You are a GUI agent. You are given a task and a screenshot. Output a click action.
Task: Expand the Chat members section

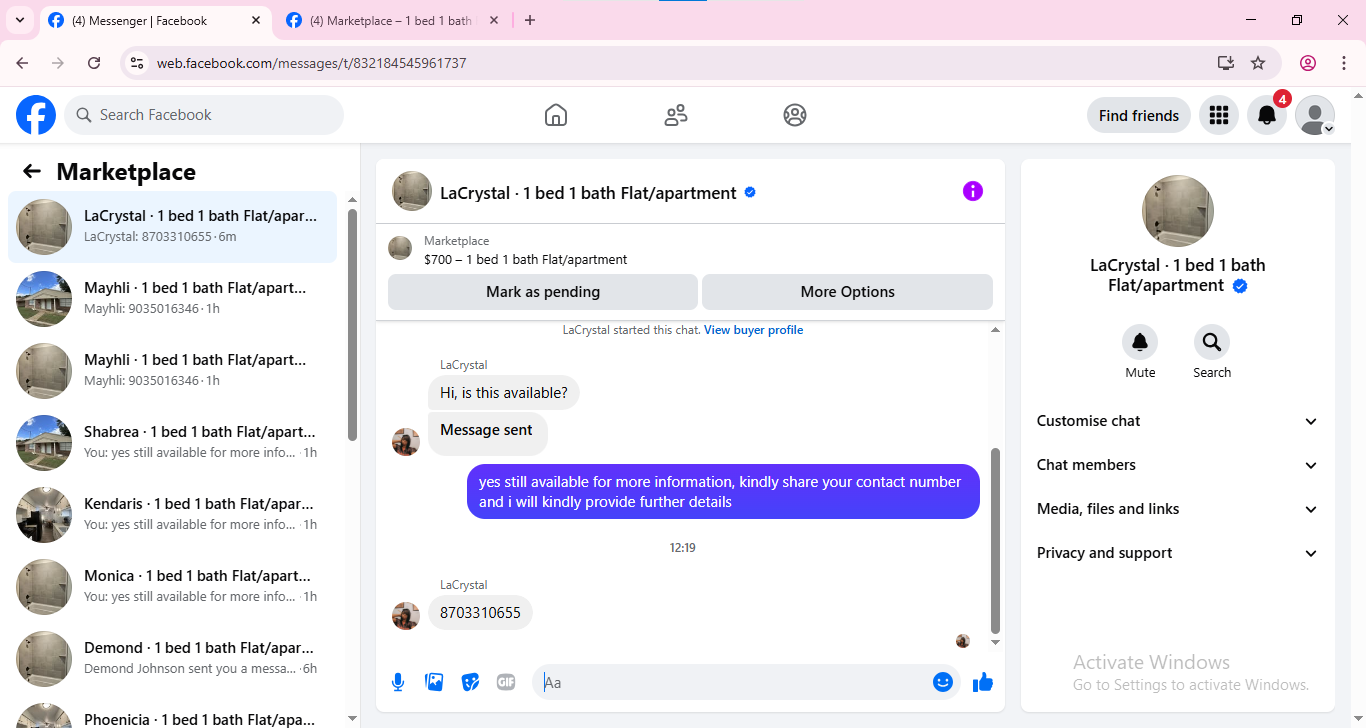pyautogui.click(x=1178, y=465)
